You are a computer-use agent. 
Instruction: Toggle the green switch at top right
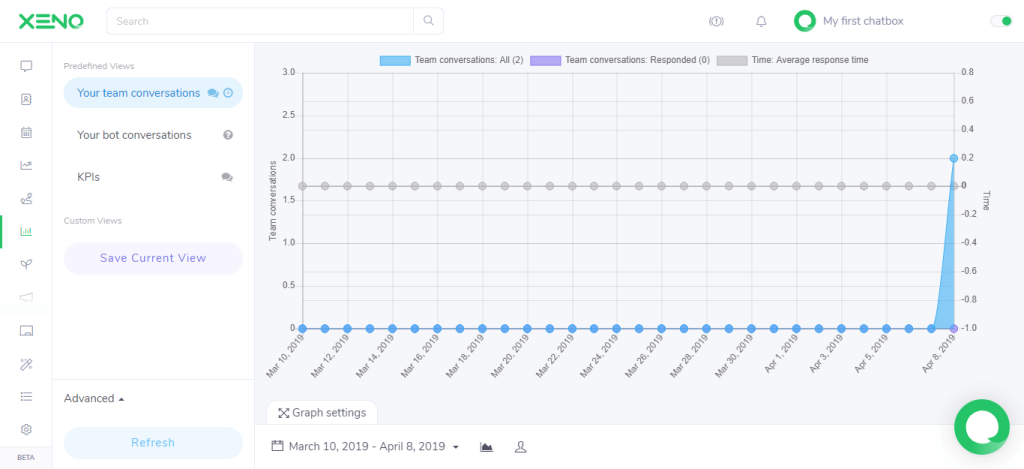tap(1000, 21)
